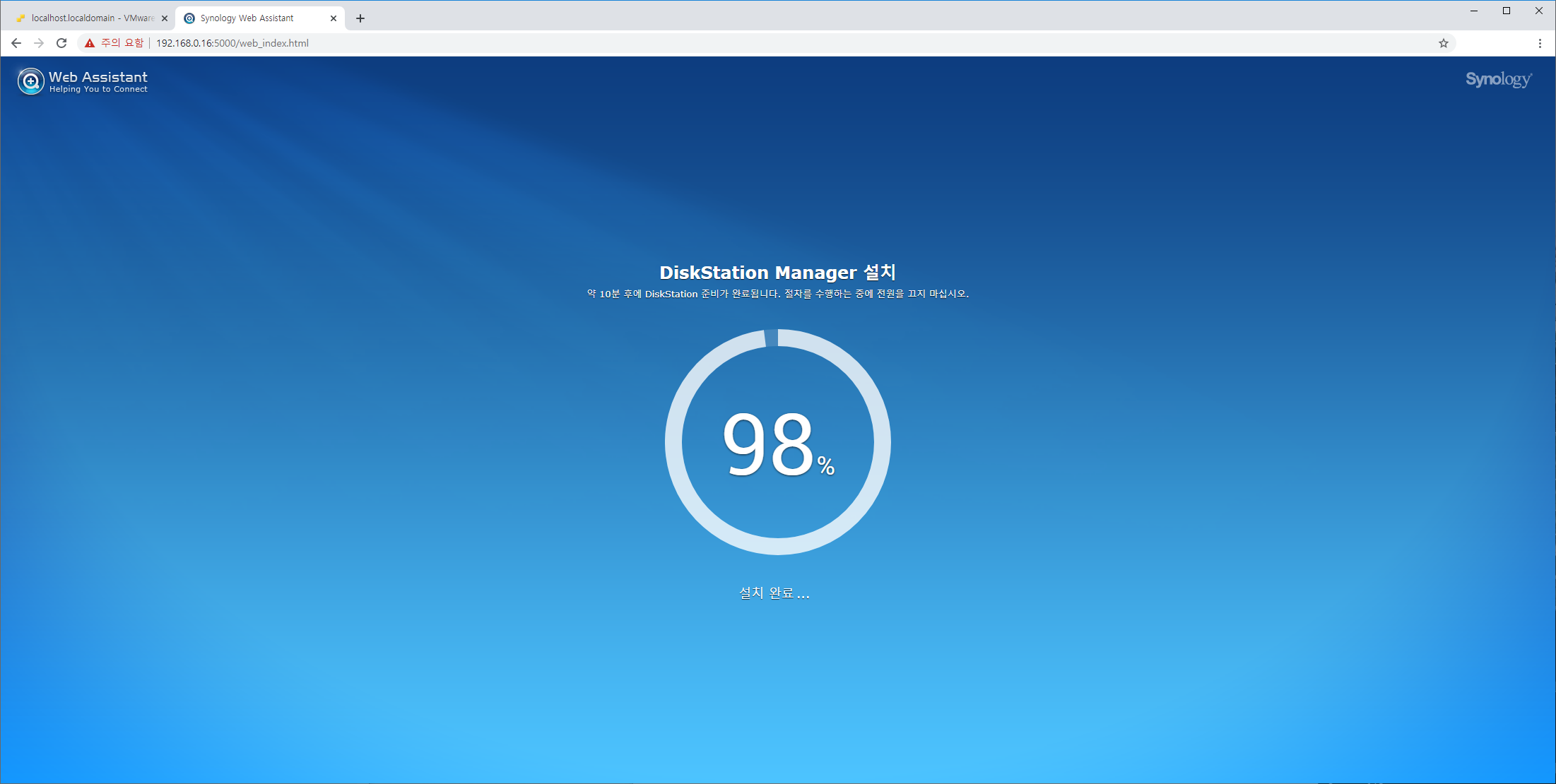Select the Synology Web Assistant tab
The image size is (1556, 784).
(x=259, y=18)
